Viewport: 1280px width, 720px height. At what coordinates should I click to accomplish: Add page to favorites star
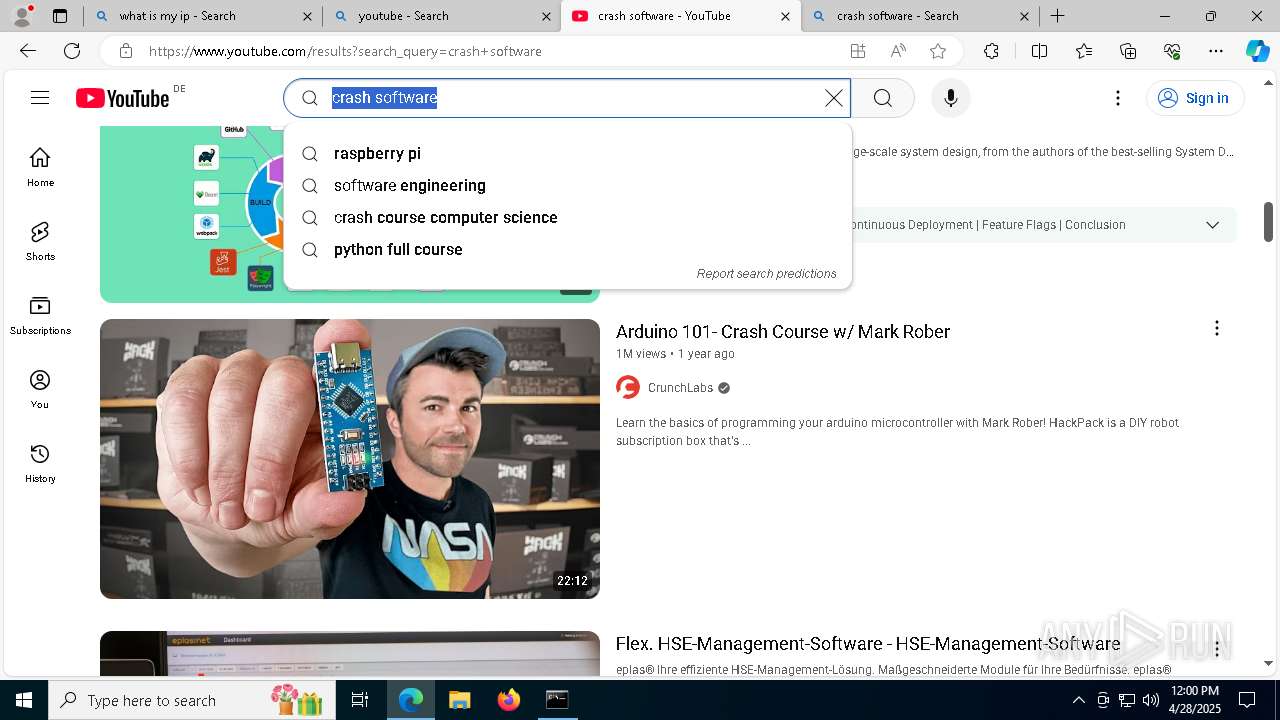point(938,51)
